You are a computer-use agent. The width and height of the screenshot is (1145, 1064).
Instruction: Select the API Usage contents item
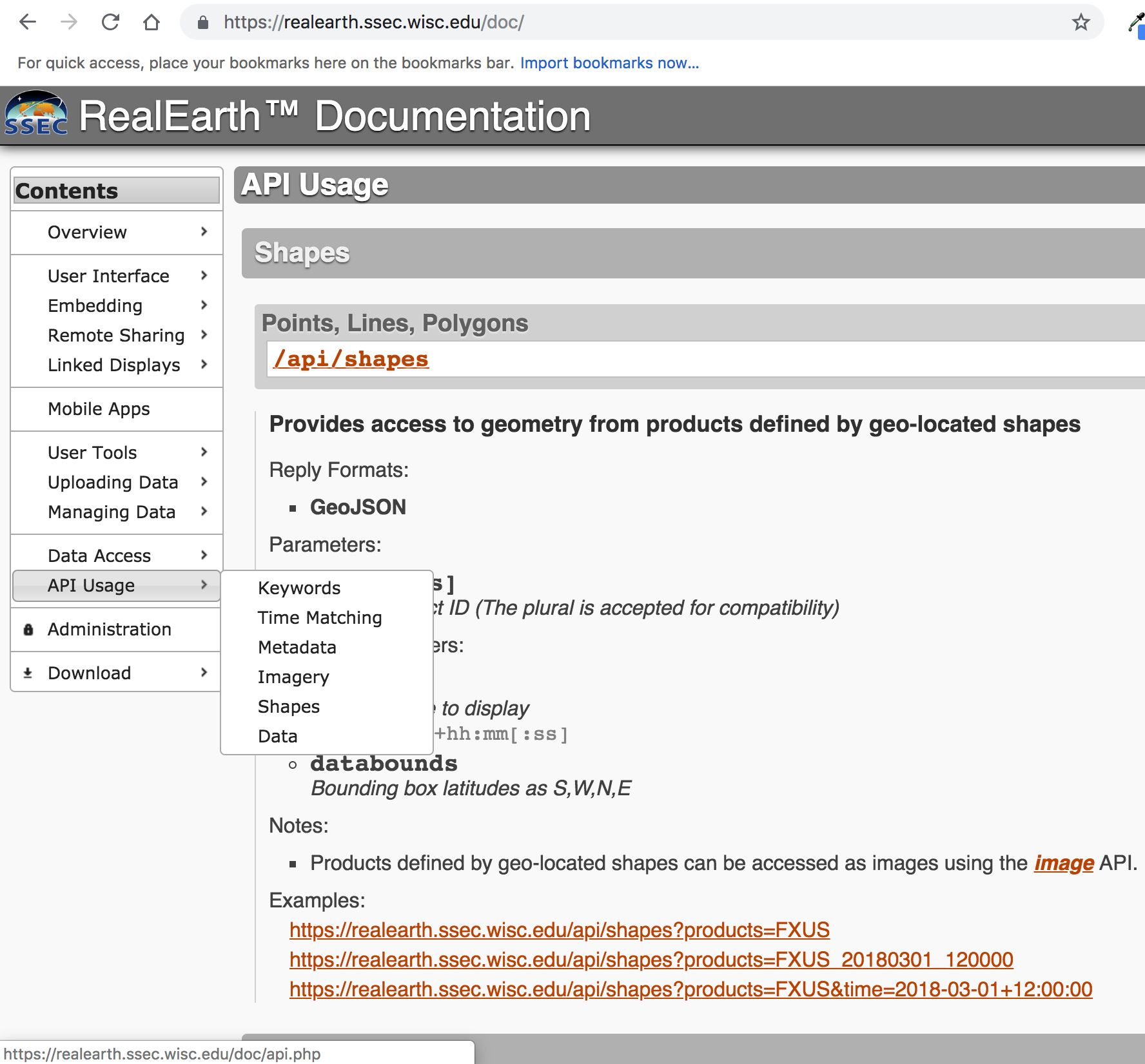[x=117, y=586]
